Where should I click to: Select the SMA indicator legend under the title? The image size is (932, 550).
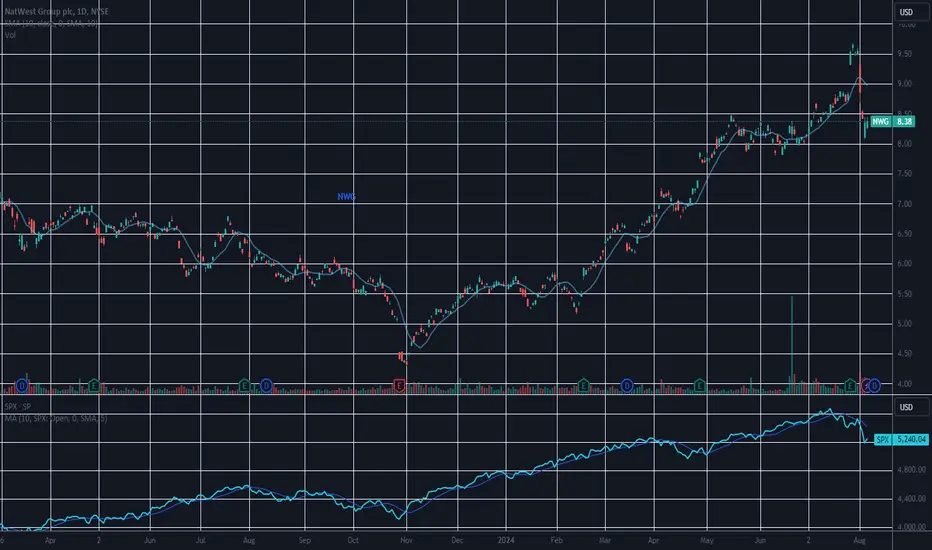[51, 23]
